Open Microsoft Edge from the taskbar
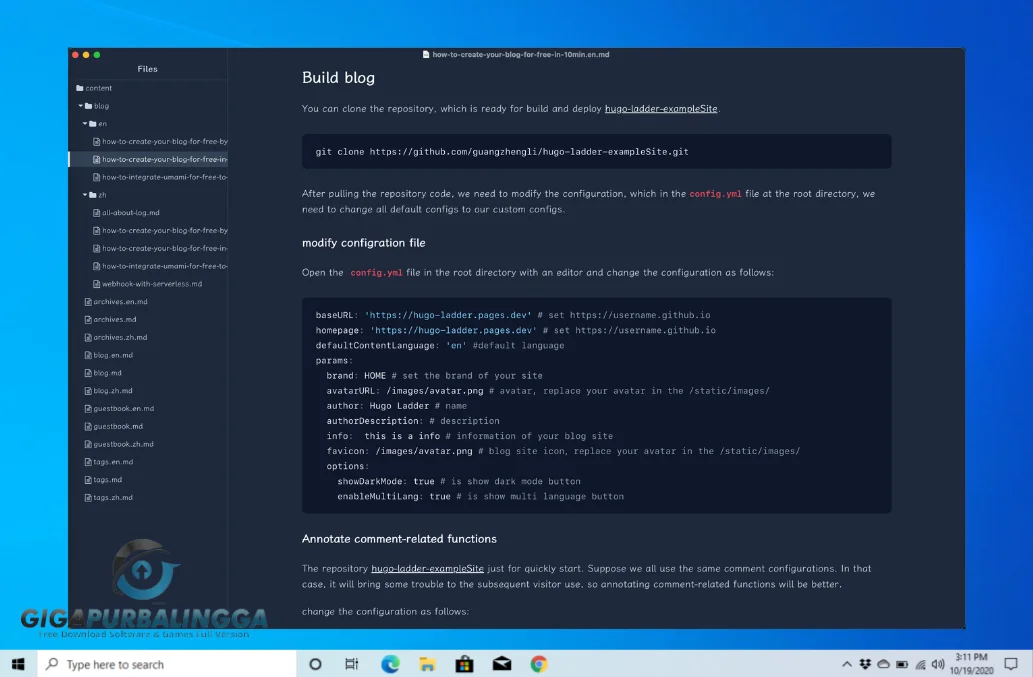Image resolution: width=1033 pixels, height=677 pixels. [x=390, y=663]
